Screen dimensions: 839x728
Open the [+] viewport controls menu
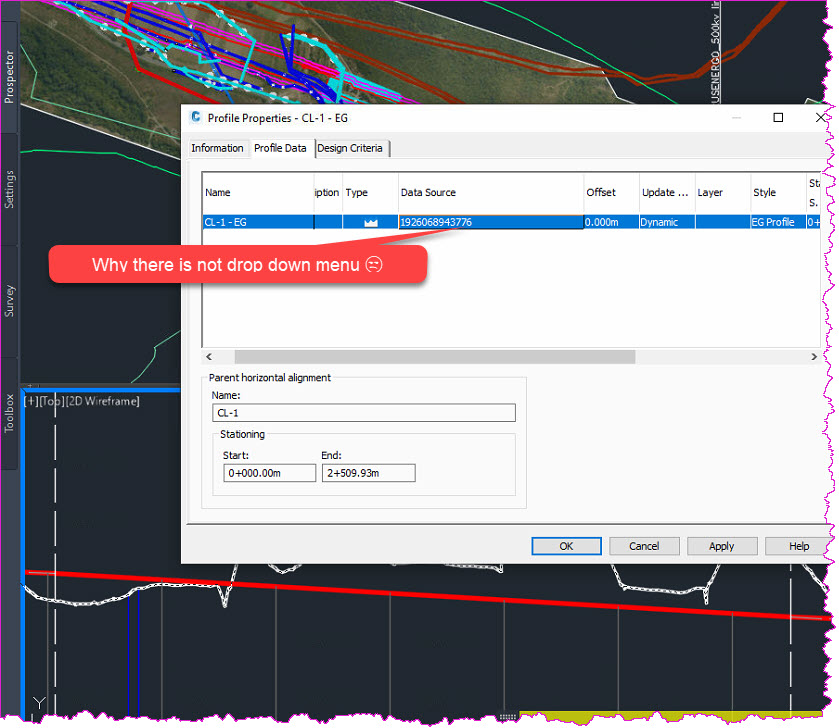point(31,401)
